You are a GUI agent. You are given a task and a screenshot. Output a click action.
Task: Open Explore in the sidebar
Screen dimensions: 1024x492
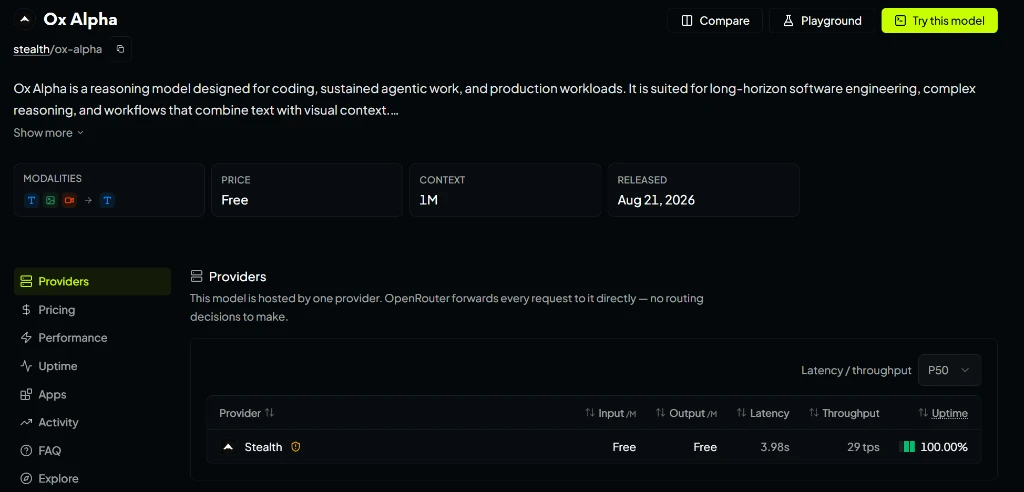click(x=92, y=478)
